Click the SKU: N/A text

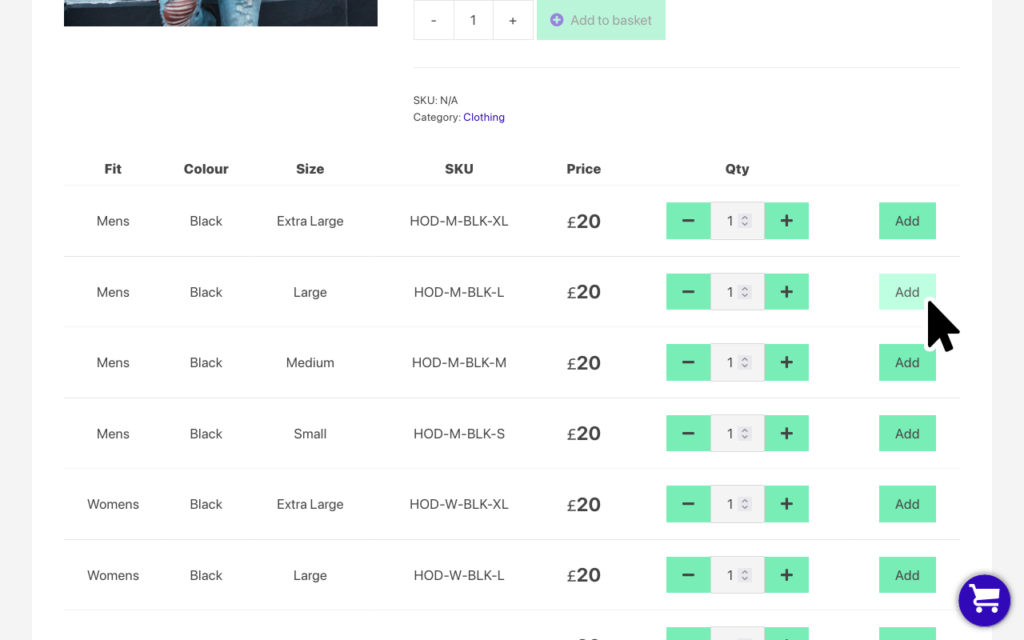[436, 101]
